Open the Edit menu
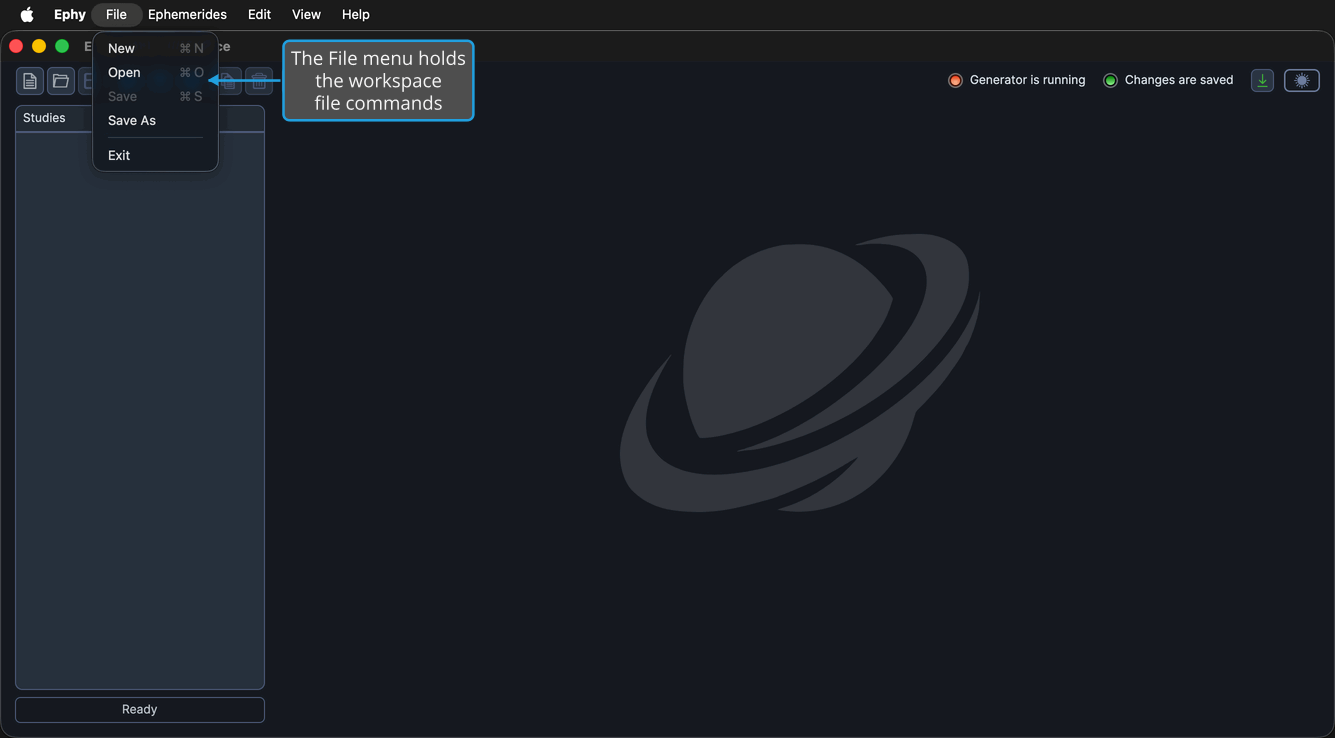Viewport: 1335px width, 738px height. click(259, 14)
